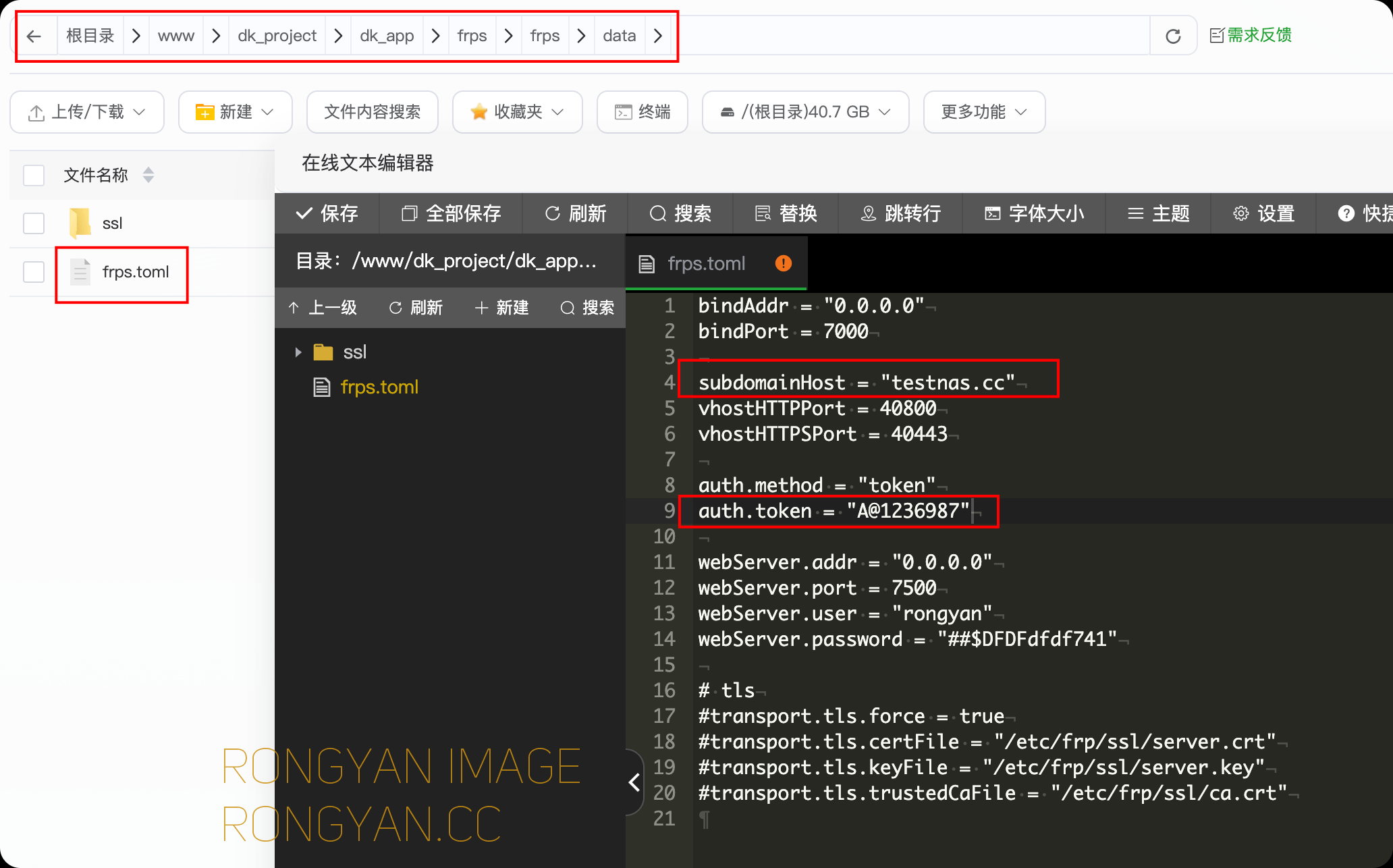This screenshot has height=868, width=1393.
Task: Go to 根目录 in breadcrumb
Action: click(90, 36)
